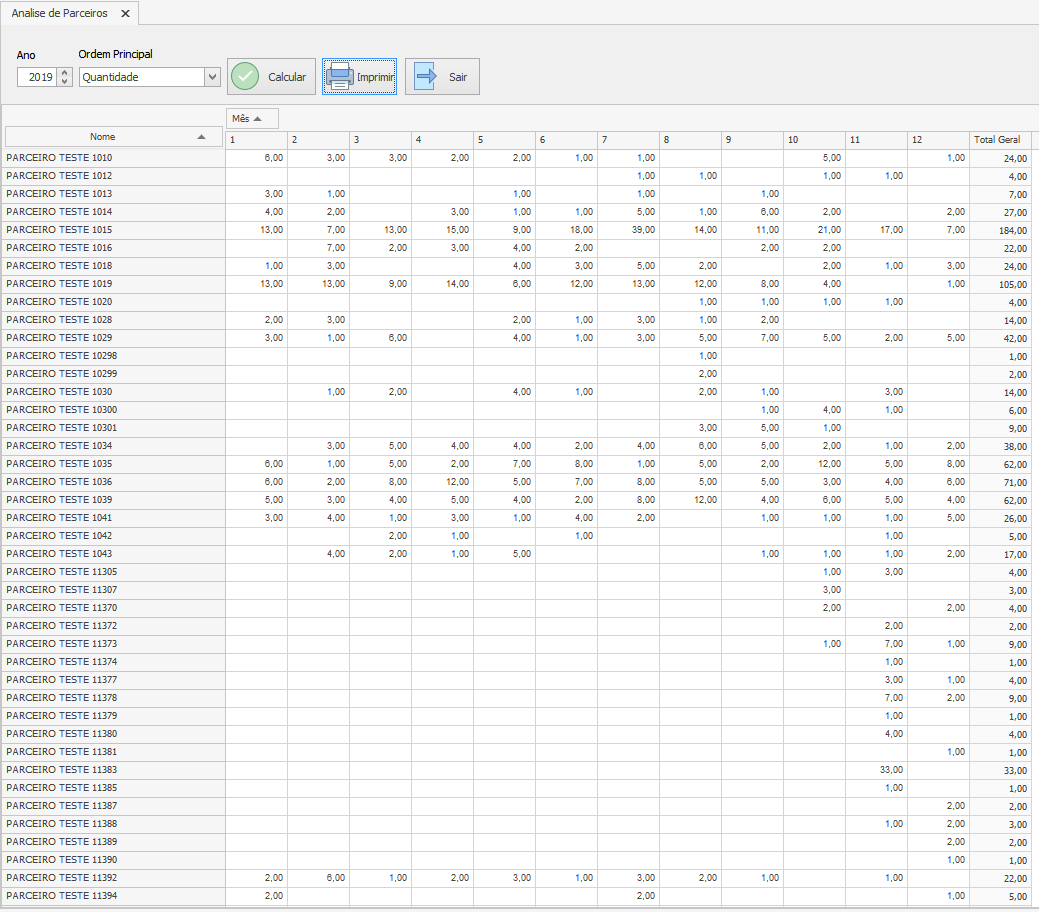Click the Ano year input field
Viewport: 1039px width, 912px height.
37,77
